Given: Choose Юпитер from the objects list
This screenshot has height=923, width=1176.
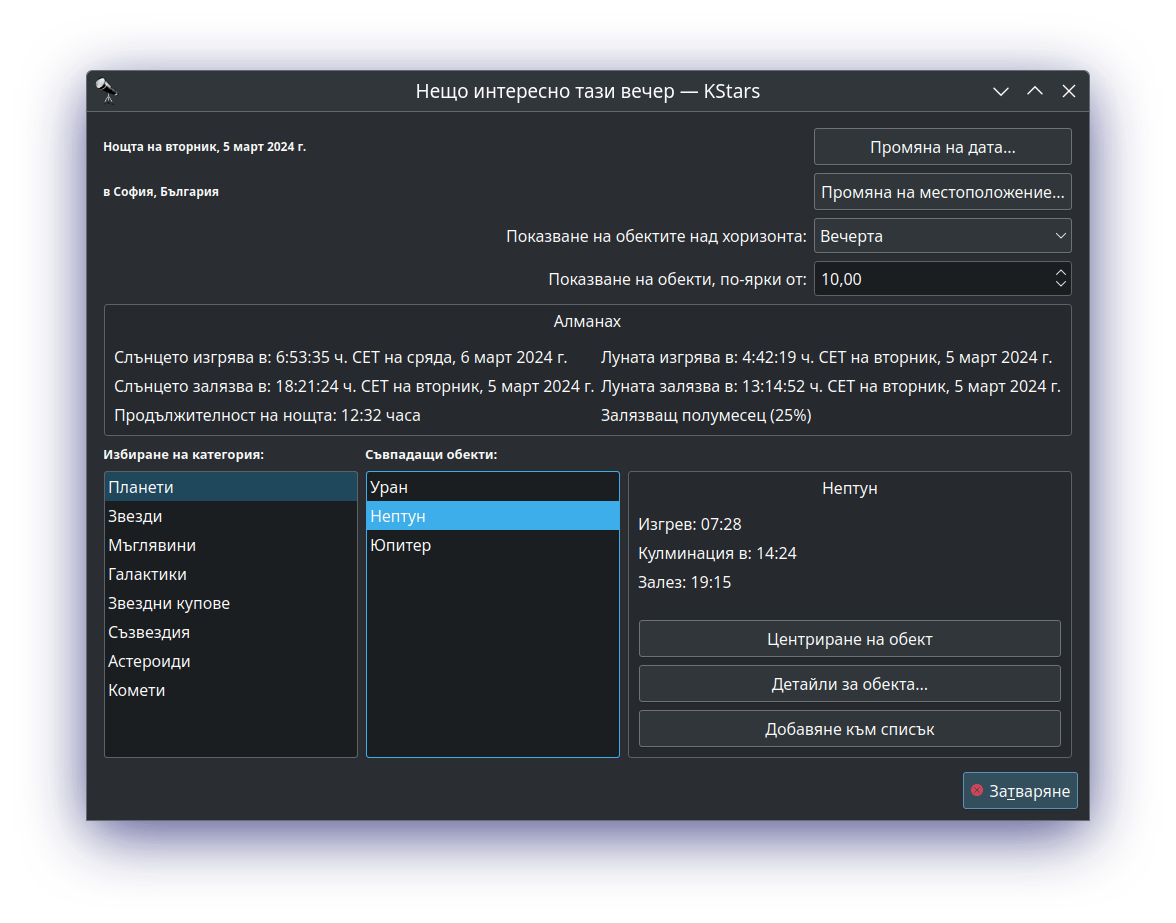Looking at the screenshot, I should click(400, 545).
